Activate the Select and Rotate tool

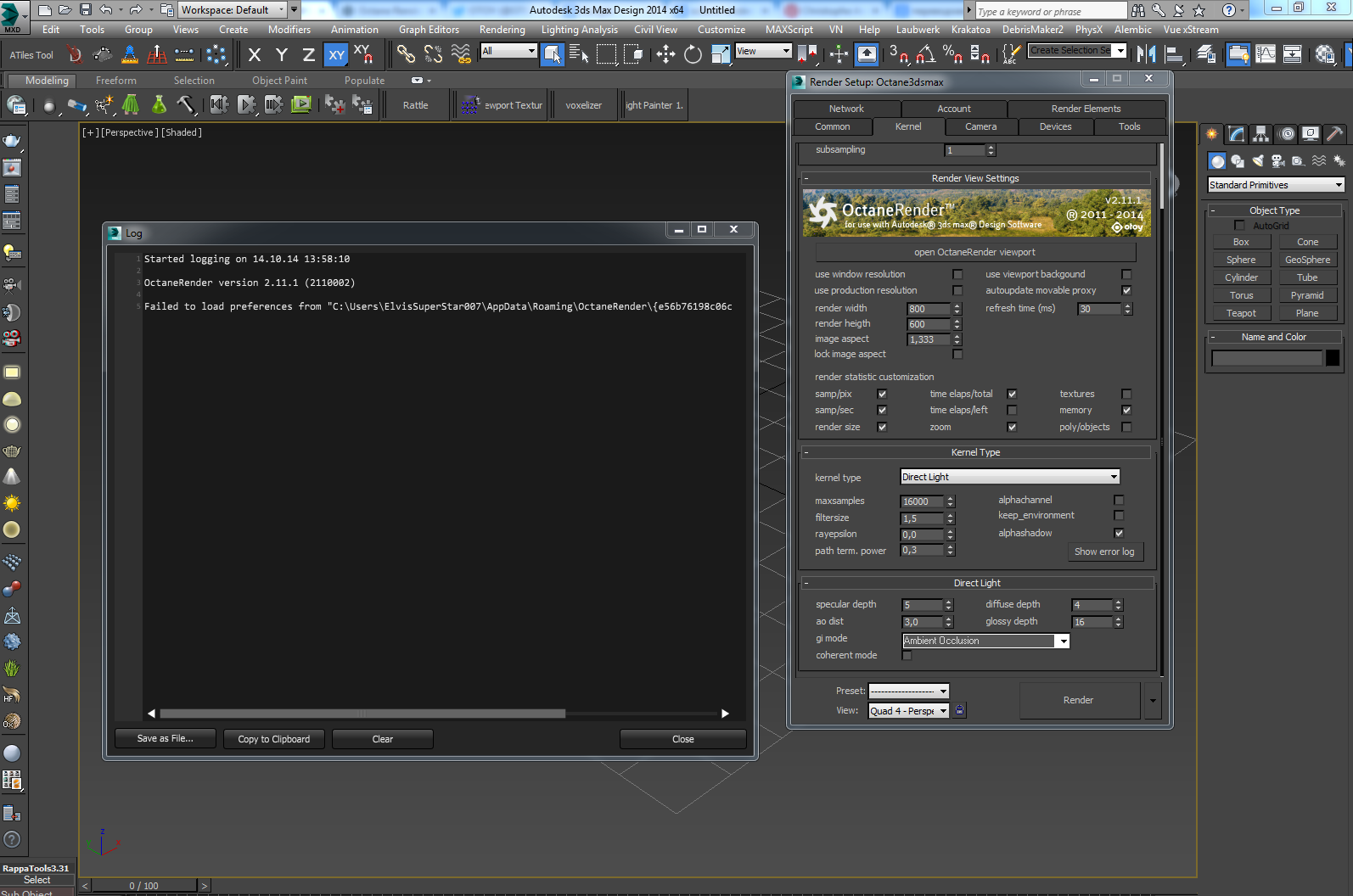(x=693, y=55)
